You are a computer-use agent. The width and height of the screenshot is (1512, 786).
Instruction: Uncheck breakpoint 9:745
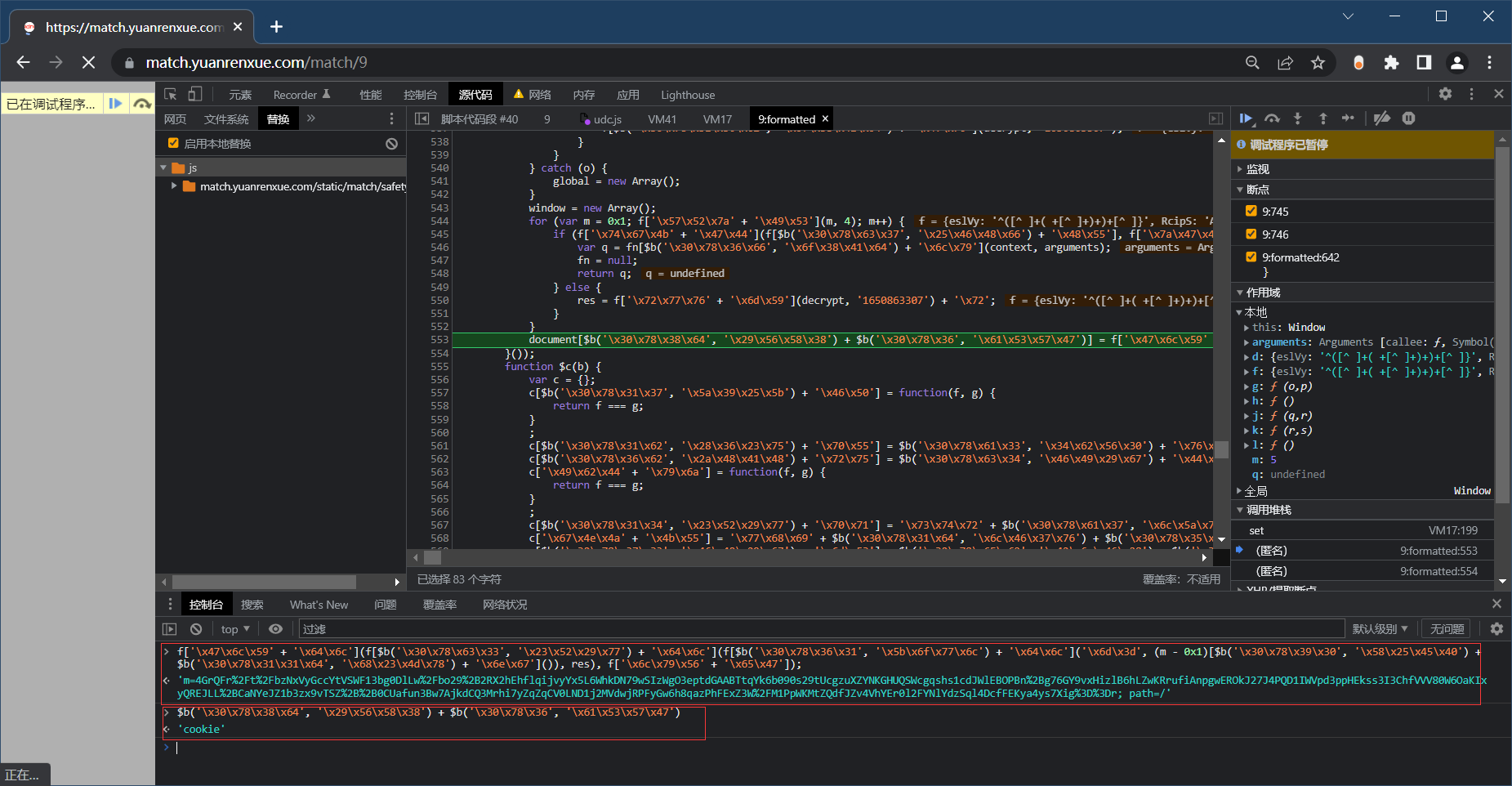[x=1251, y=211]
